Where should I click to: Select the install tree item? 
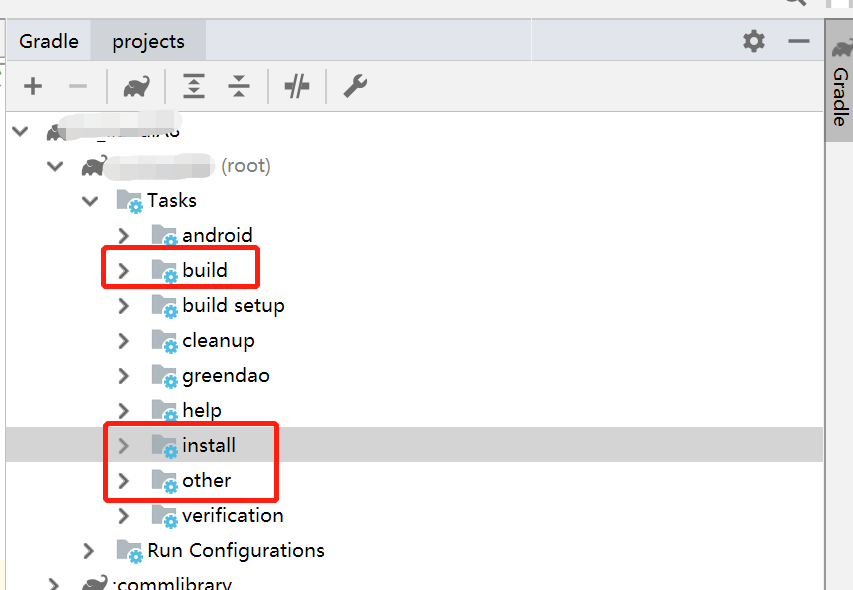point(209,445)
